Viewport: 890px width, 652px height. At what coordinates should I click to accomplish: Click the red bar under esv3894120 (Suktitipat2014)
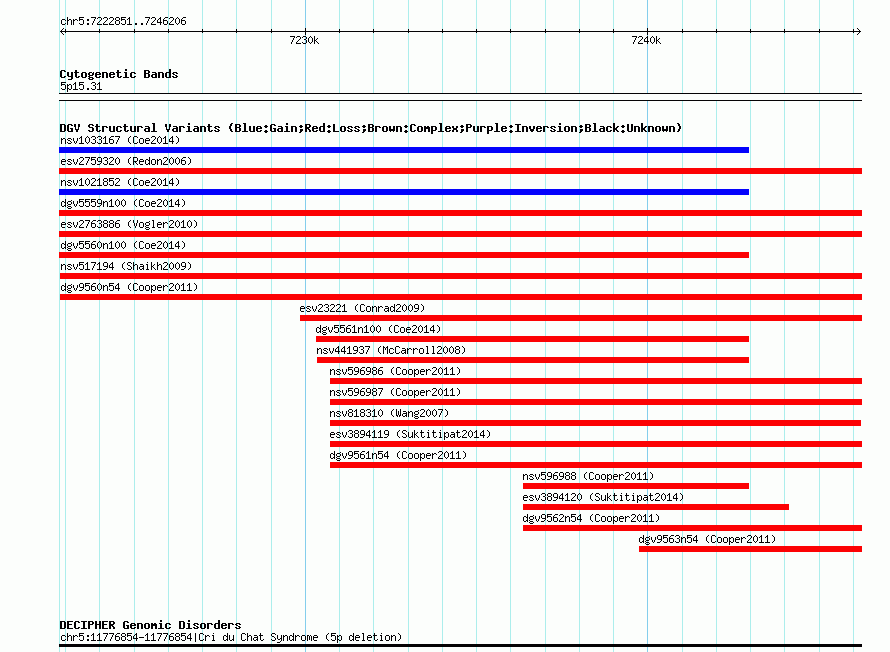(656, 507)
